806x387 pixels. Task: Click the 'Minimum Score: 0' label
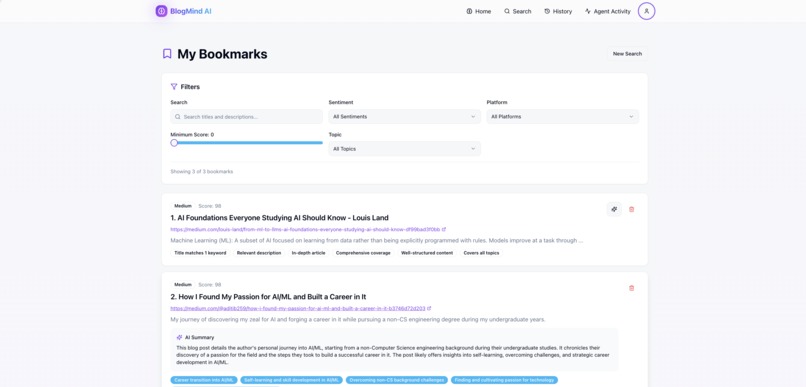[x=192, y=135]
